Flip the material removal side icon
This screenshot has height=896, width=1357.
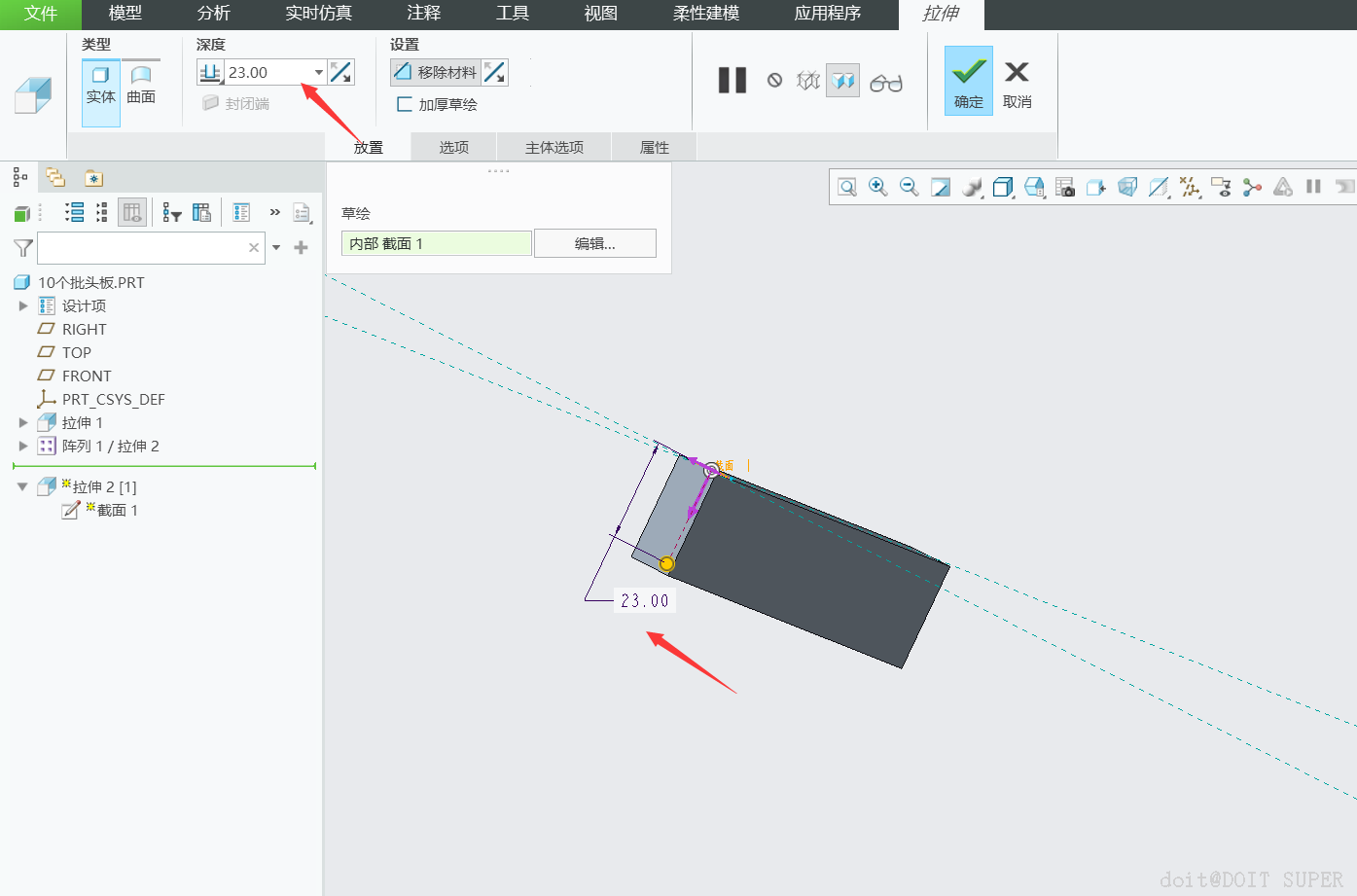494,72
